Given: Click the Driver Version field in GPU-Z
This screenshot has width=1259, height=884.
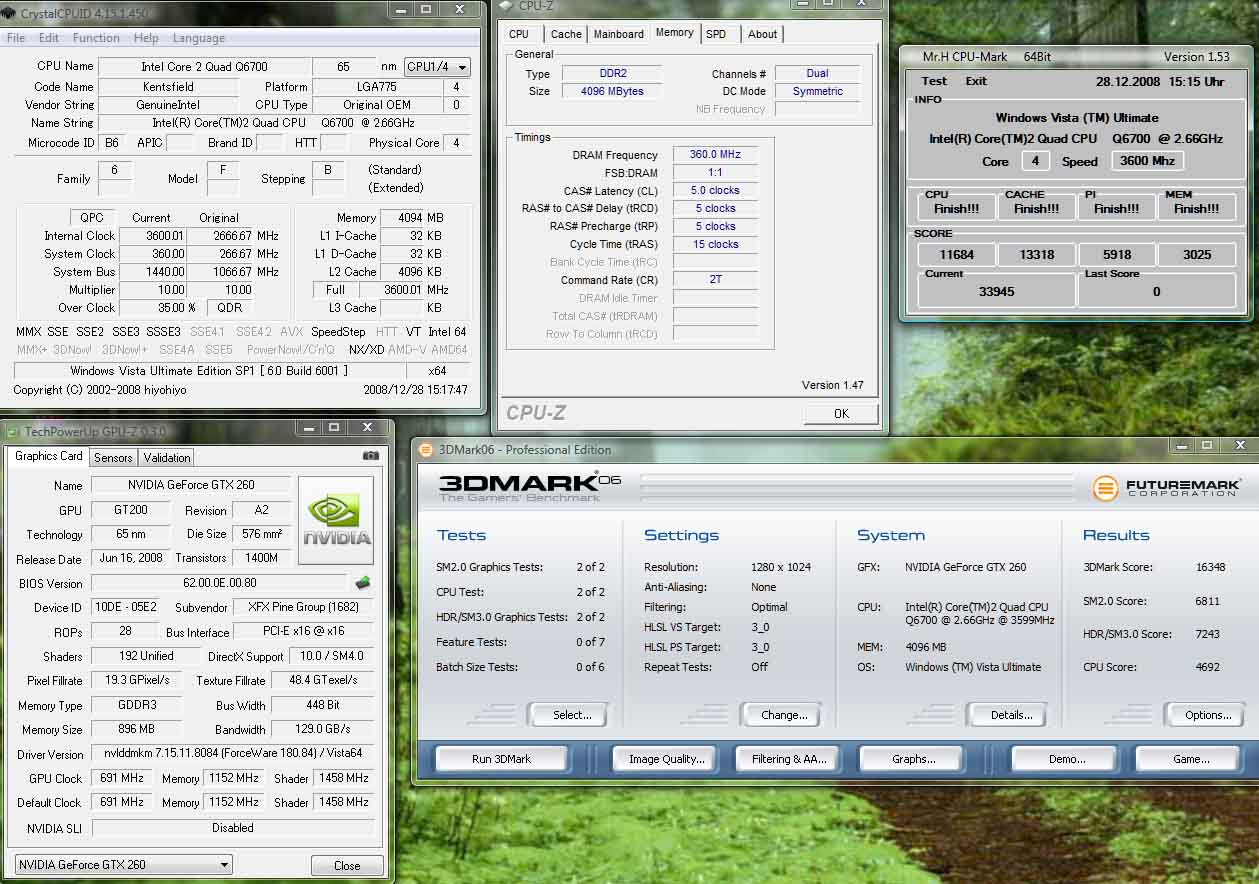Looking at the screenshot, I should (234, 753).
